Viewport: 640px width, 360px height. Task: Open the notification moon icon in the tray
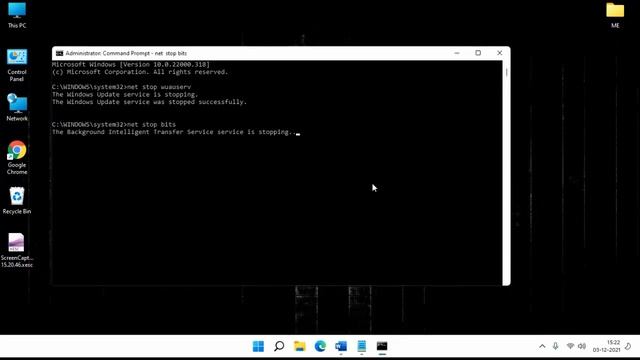628,346
